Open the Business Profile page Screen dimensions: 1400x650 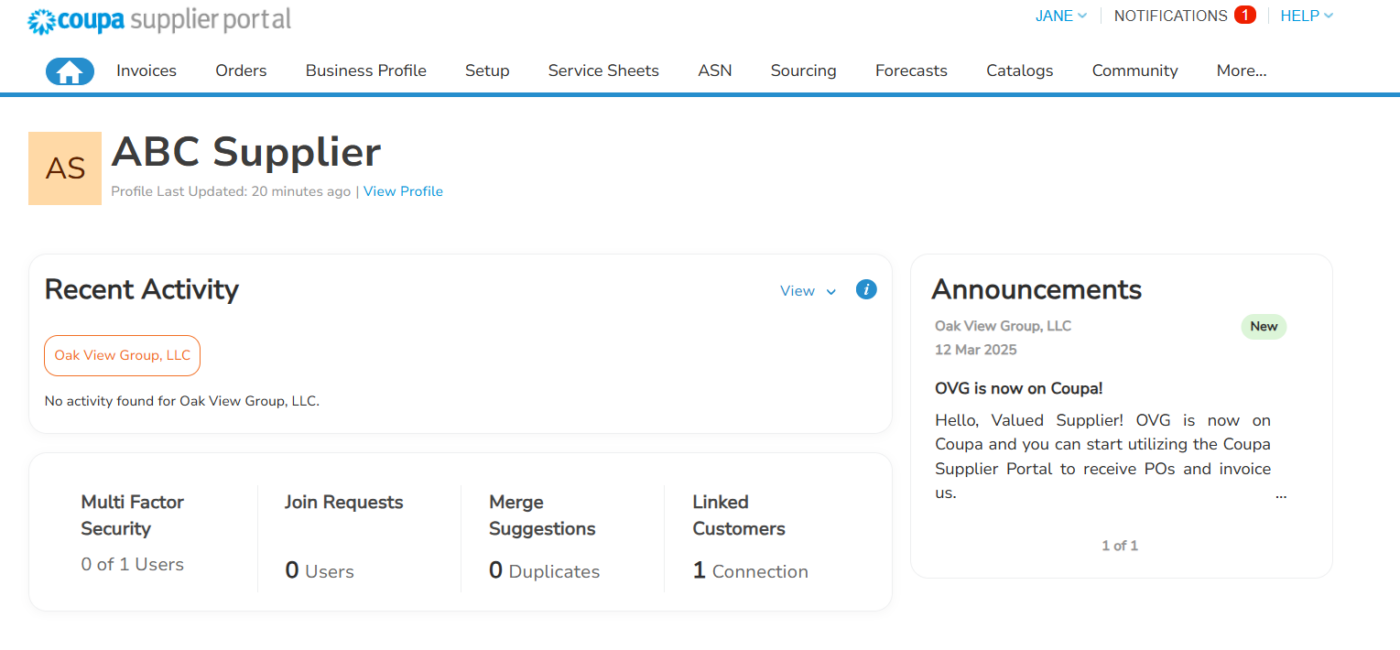(365, 70)
